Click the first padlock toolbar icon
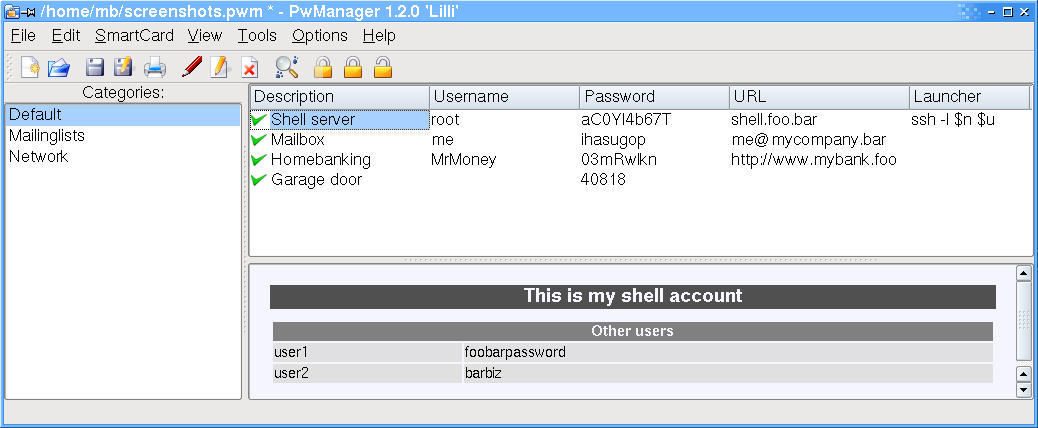The width and height of the screenshot is (1038, 428). pyautogui.click(x=322, y=67)
